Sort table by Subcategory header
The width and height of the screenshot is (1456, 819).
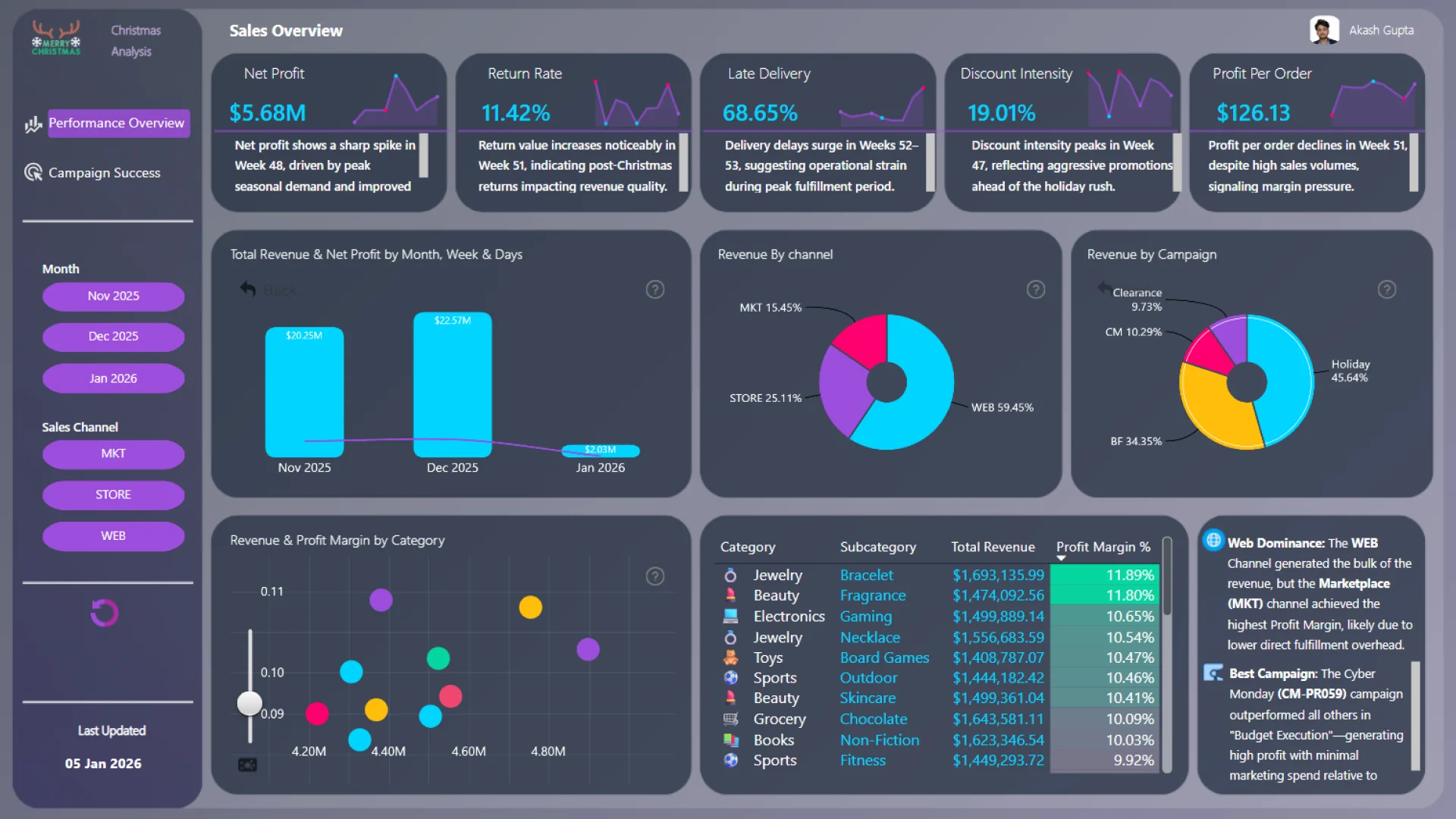coord(877,547)
